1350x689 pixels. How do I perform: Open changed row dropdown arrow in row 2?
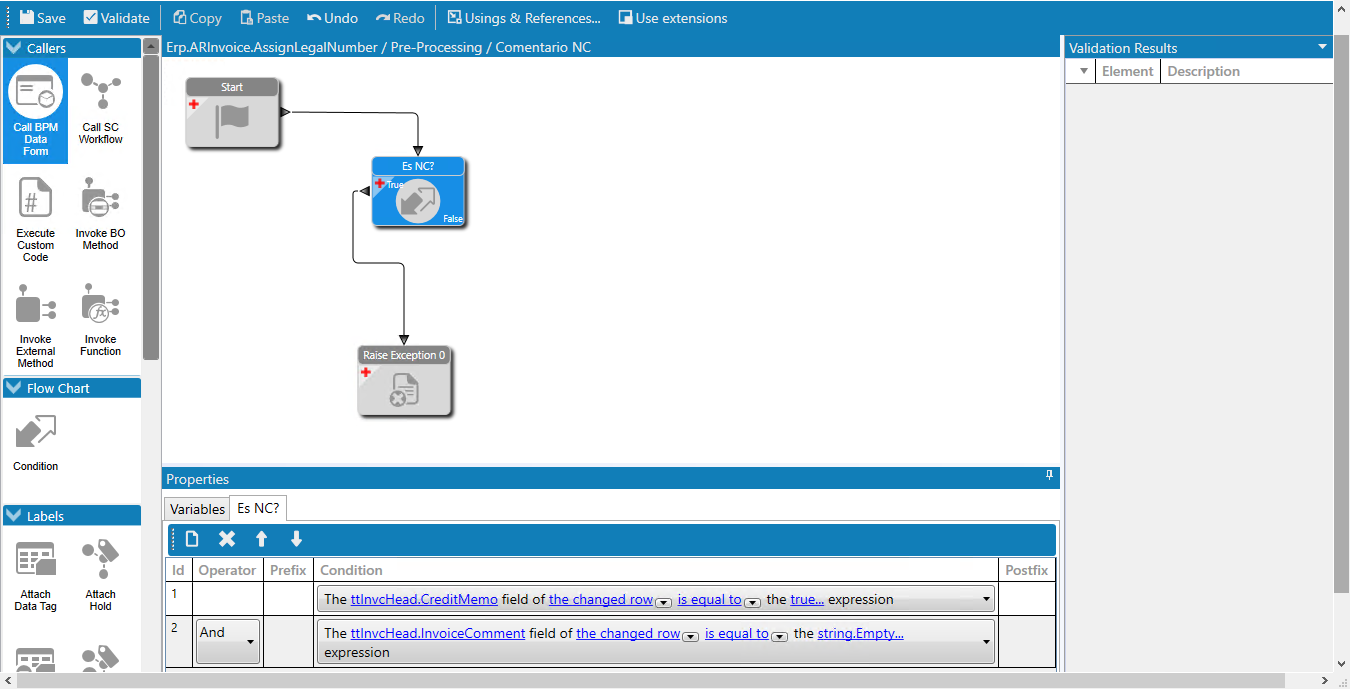point(689,635)
